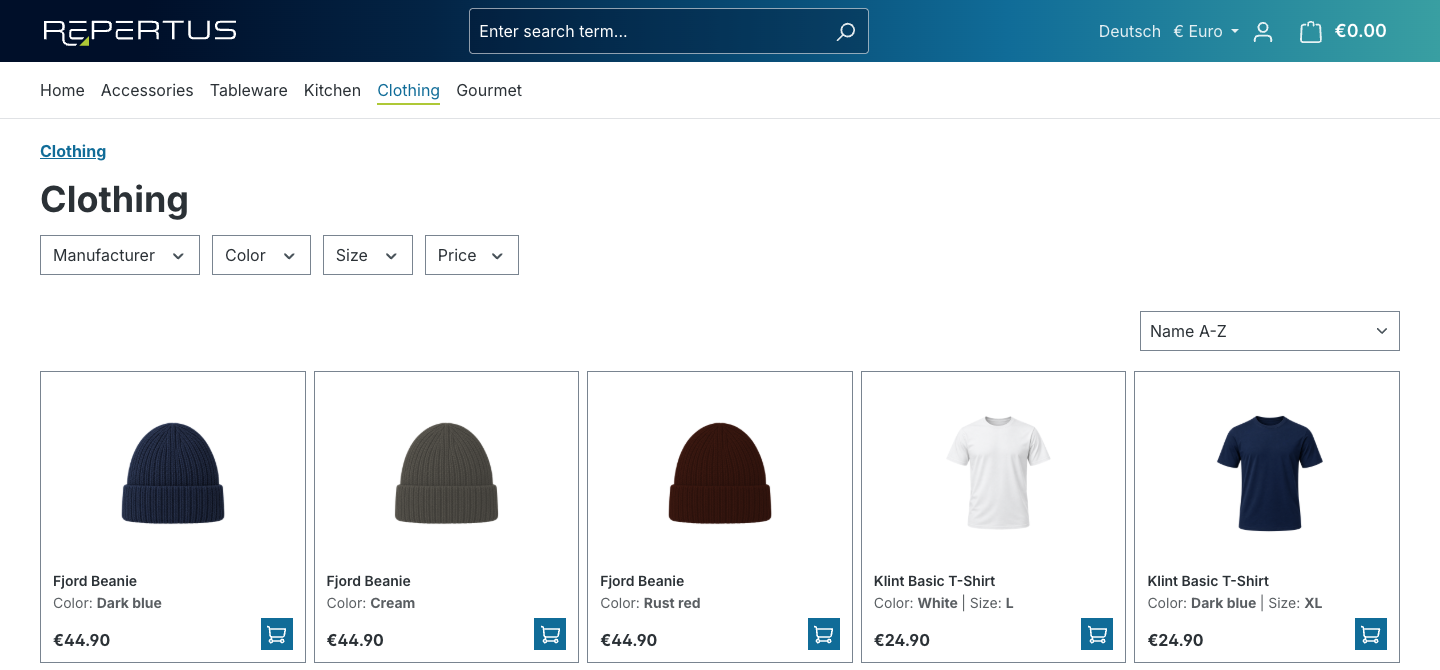Add White Klint T-Shirt to cart

1097,634
